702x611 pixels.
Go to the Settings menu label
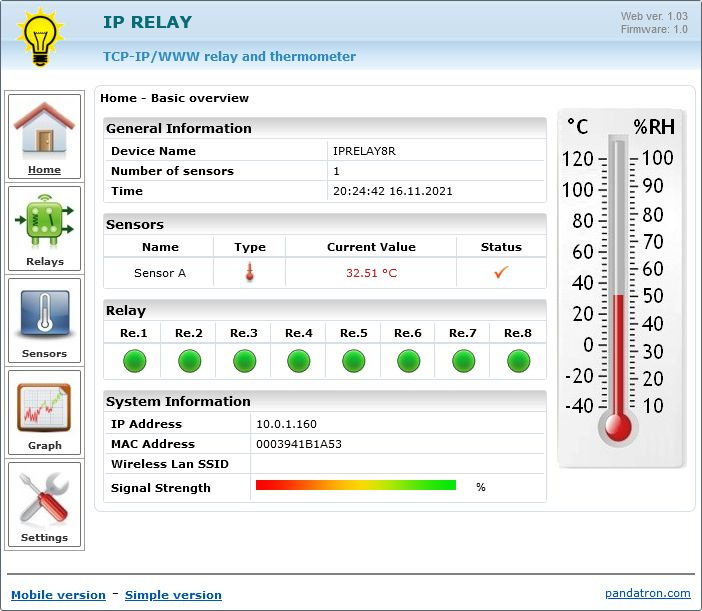tap(44, 538)
